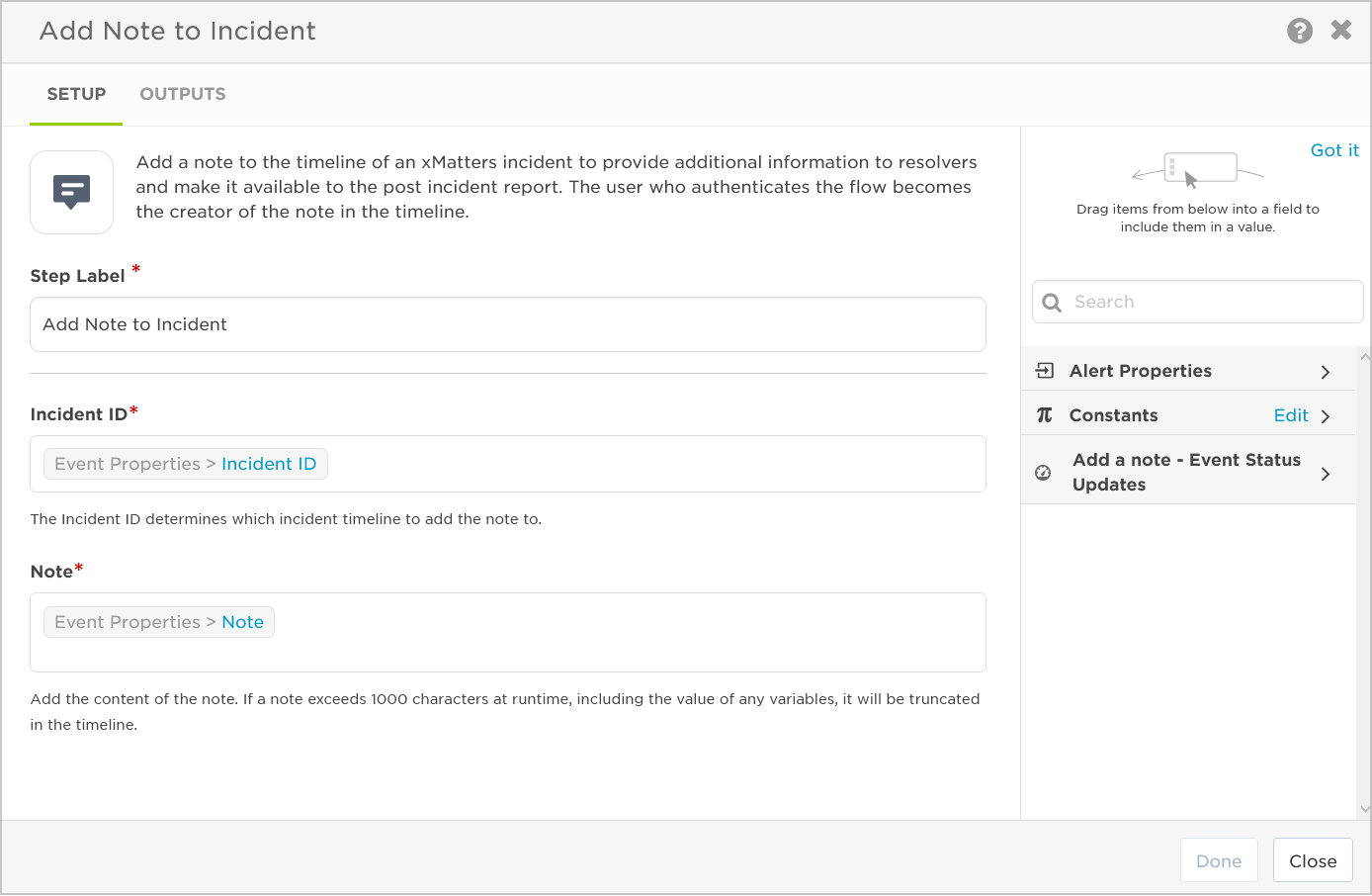Select the Constants row label
The image size is (1372, 896).
point(1113,415)
